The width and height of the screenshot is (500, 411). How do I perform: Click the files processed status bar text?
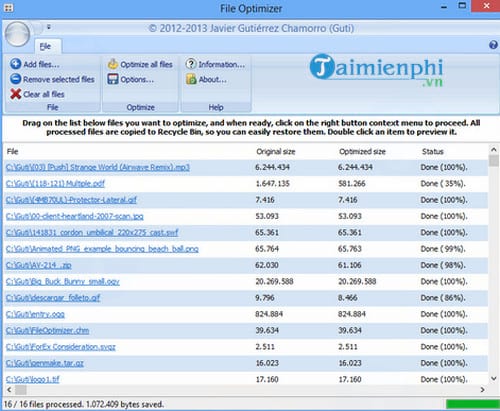tap(84, 405)
